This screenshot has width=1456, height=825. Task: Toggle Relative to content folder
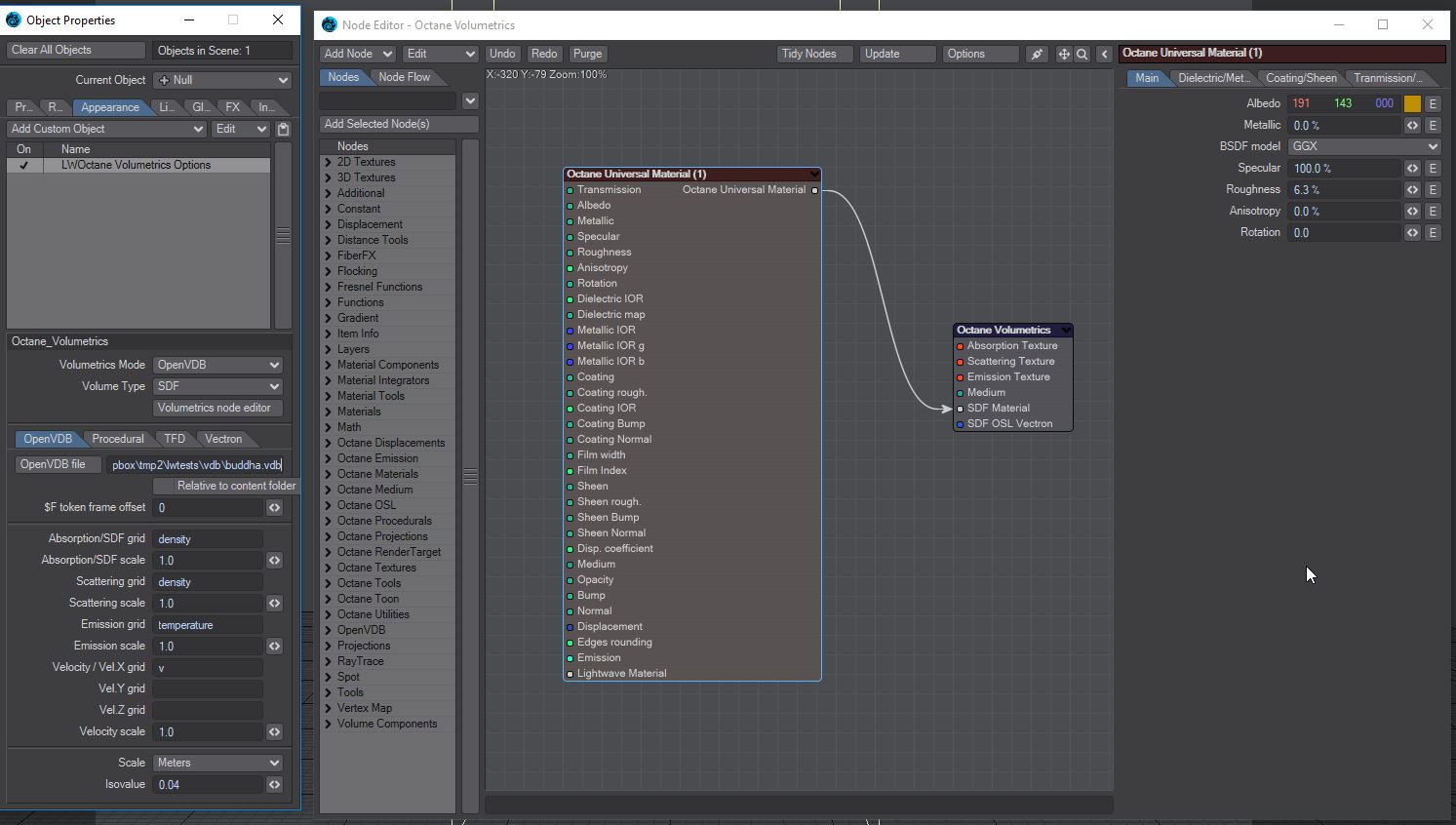coord(225,486)
